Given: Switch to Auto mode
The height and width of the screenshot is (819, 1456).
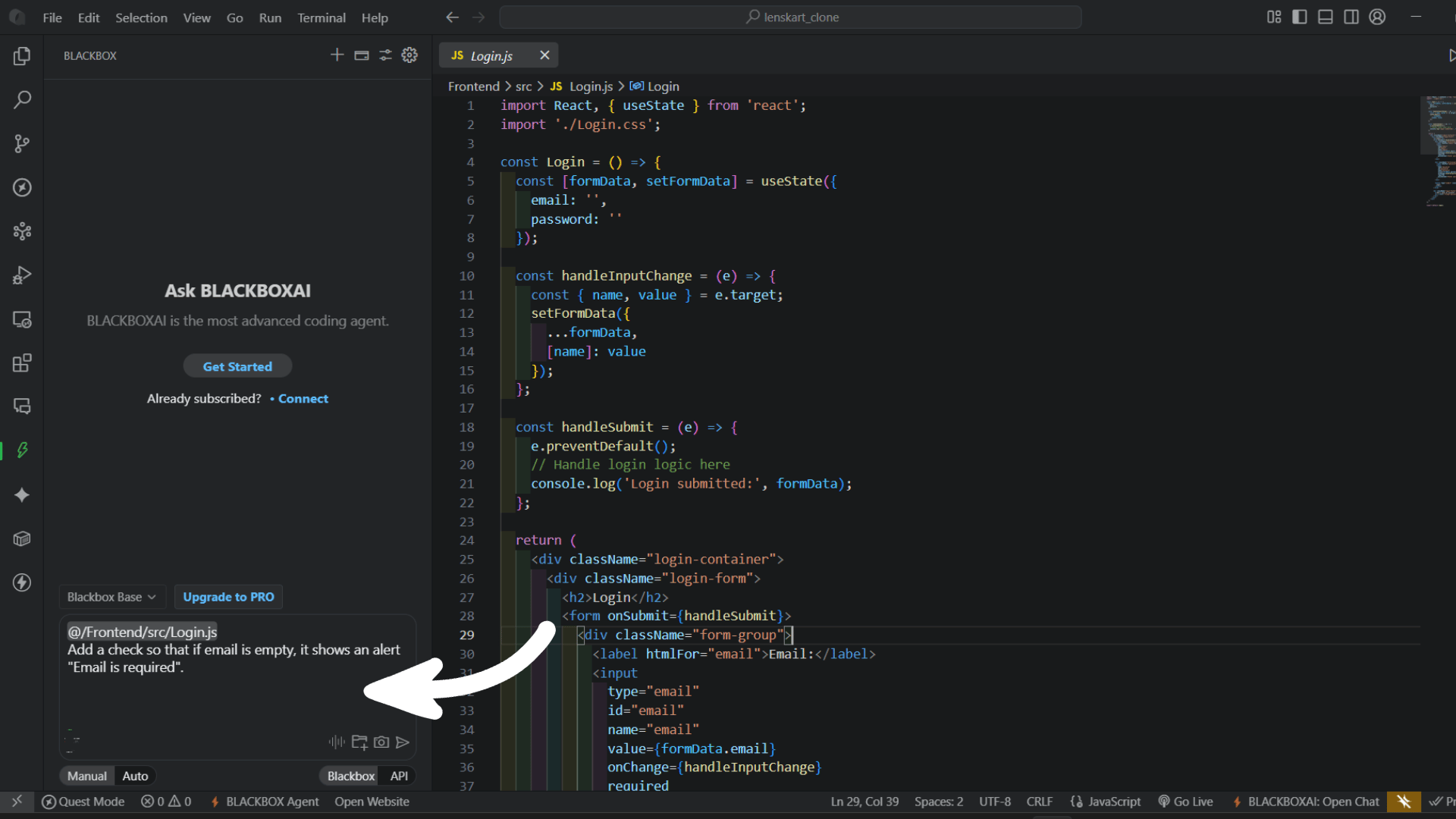Looking at the screenshot, I should tap(136, 776).
